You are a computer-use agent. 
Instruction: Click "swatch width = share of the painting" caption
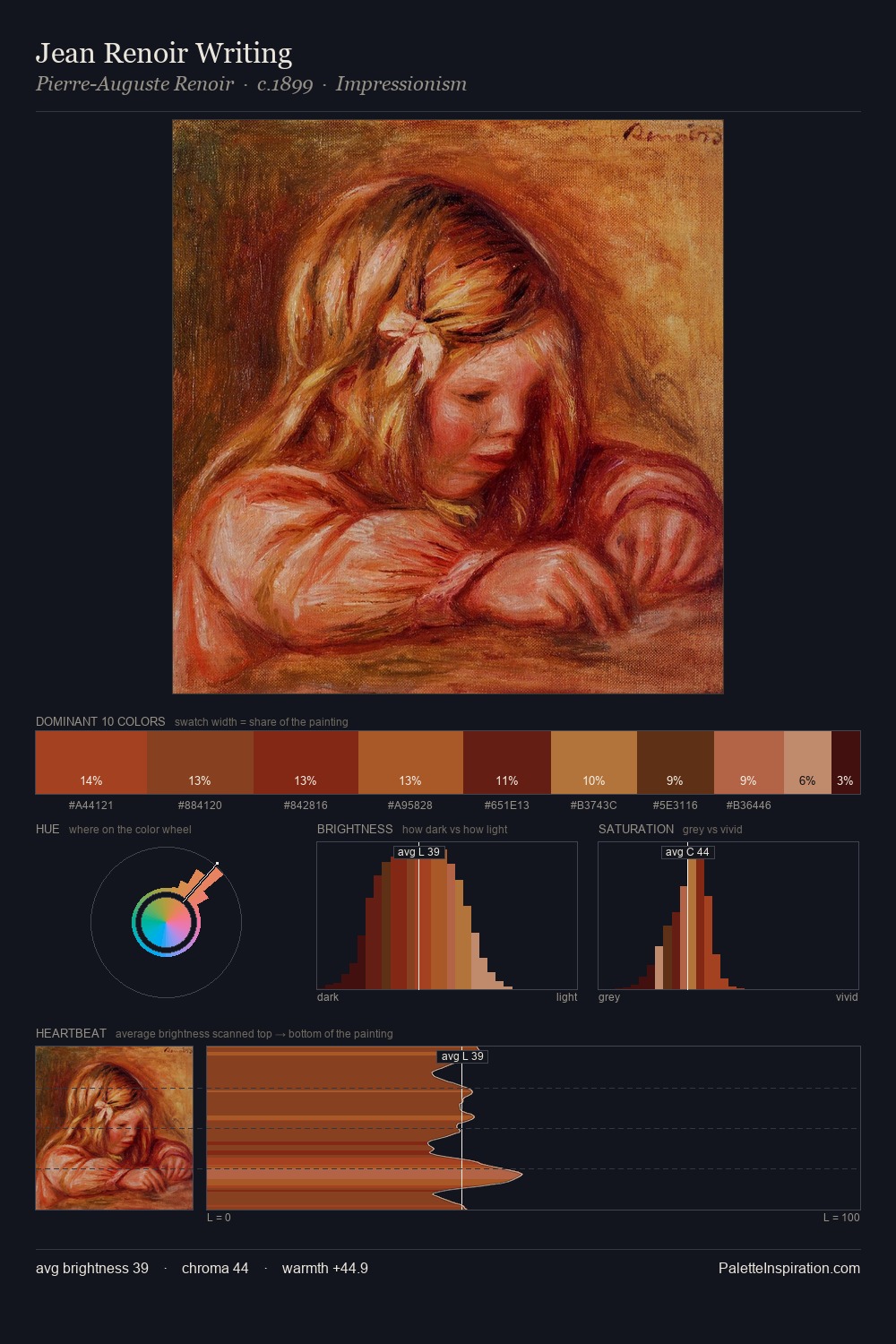tap(262, 722)
